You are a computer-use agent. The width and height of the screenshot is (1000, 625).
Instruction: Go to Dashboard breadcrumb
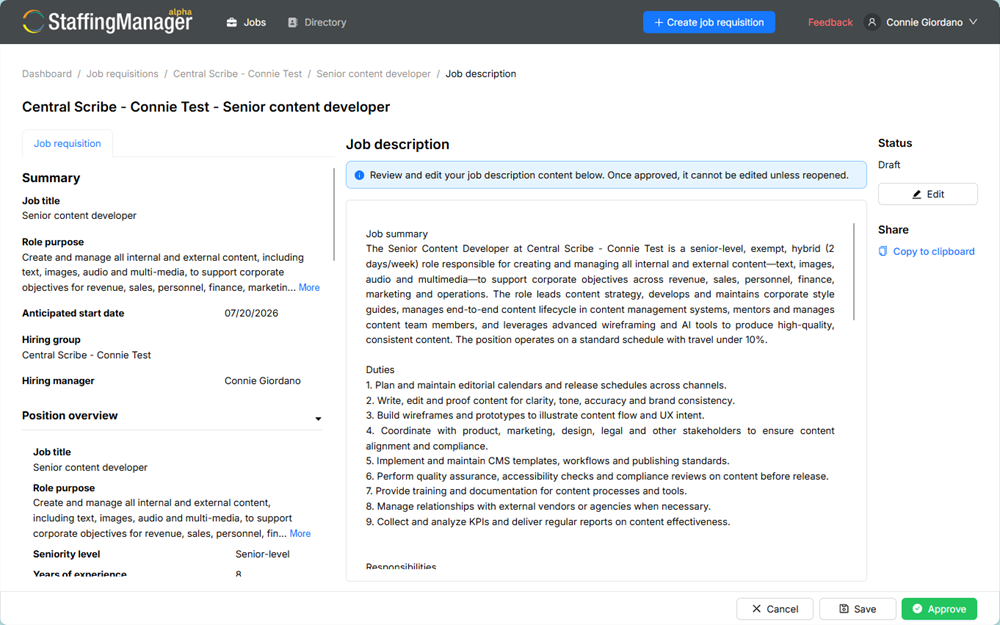47,74
